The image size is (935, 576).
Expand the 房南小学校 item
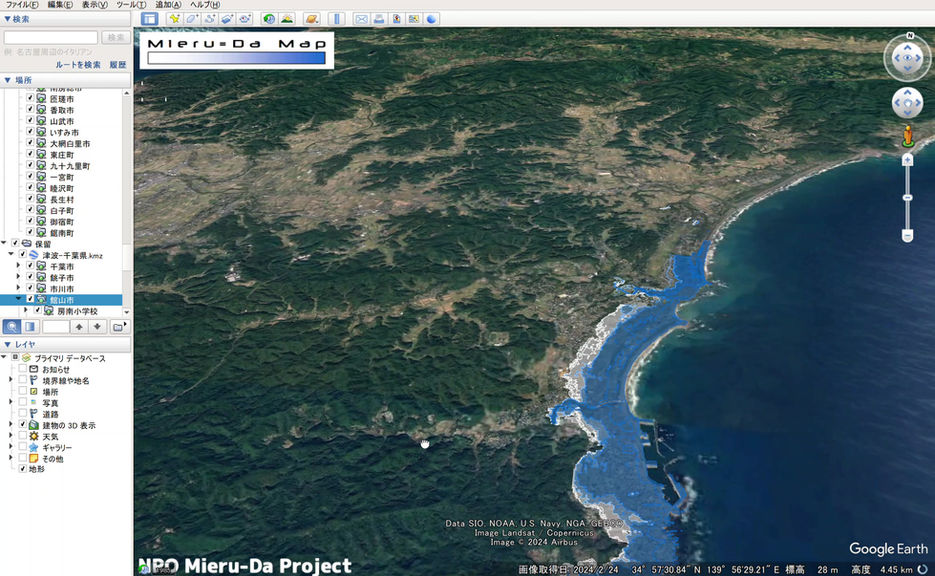[26, 311]
